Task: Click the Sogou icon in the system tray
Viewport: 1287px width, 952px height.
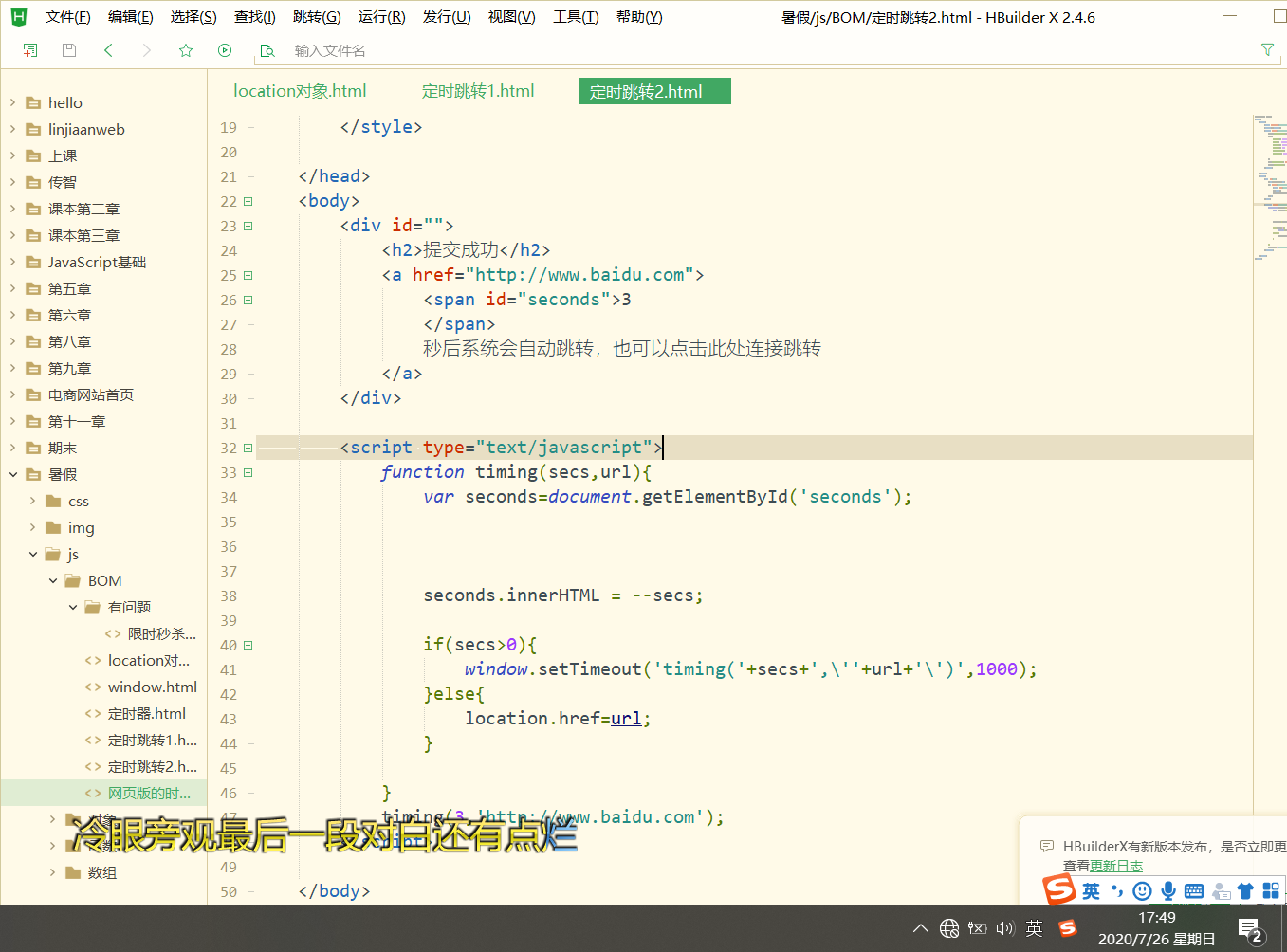Action: 1068,928
